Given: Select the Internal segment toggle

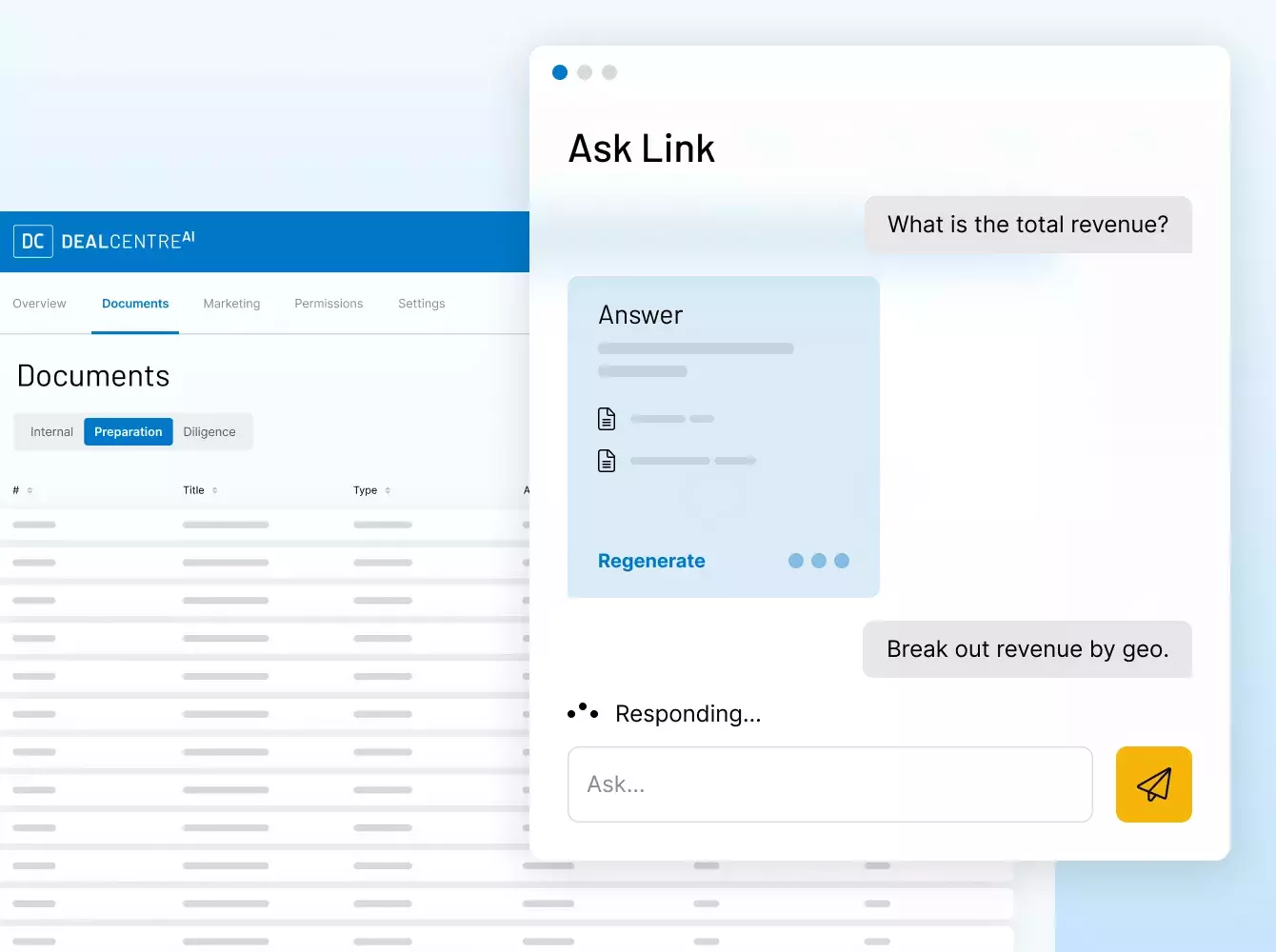Looking at the screenshot, I should pyautogui.click(x=51, y=432).
